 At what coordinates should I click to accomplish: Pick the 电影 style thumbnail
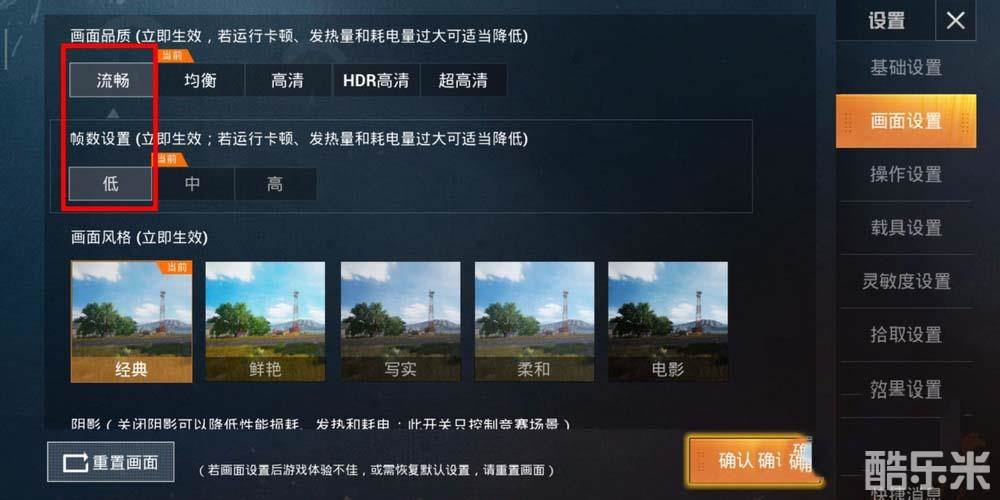pos(668,321)
